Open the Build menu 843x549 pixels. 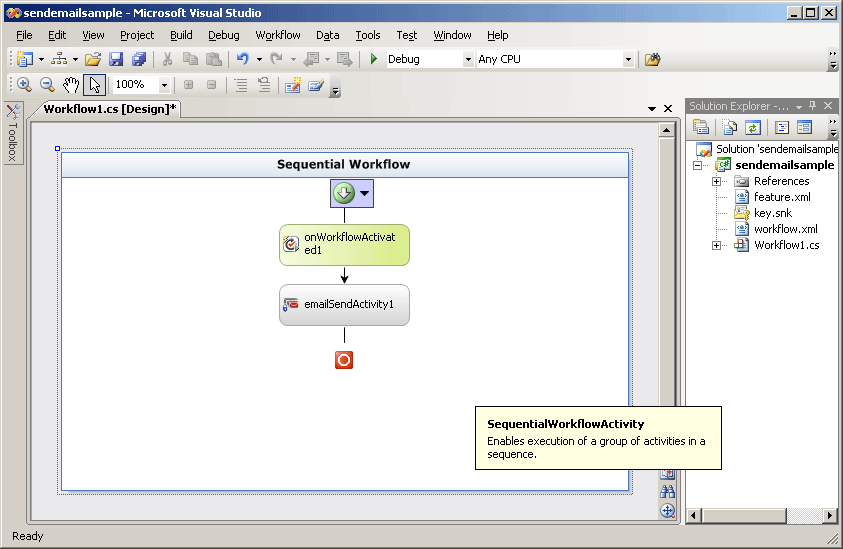pyautogui.click(x=181, y=35)
